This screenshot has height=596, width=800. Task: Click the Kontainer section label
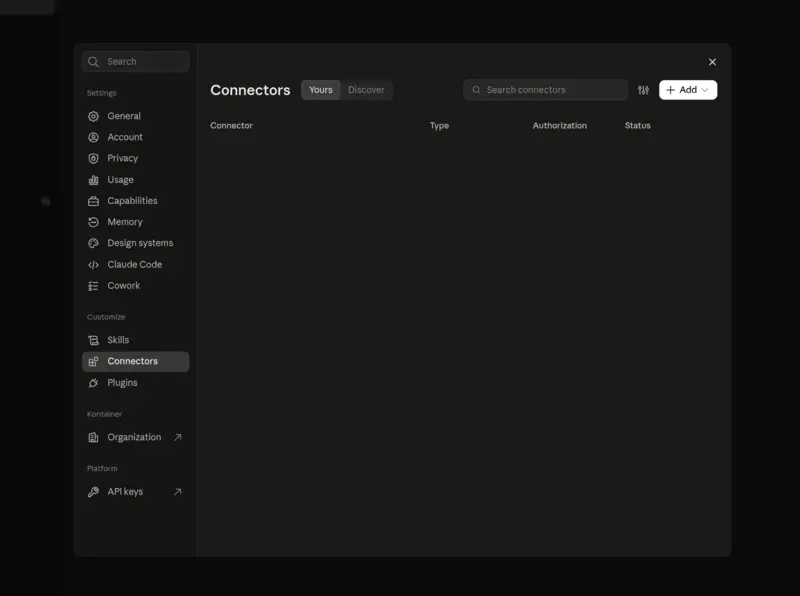point(105,414)
